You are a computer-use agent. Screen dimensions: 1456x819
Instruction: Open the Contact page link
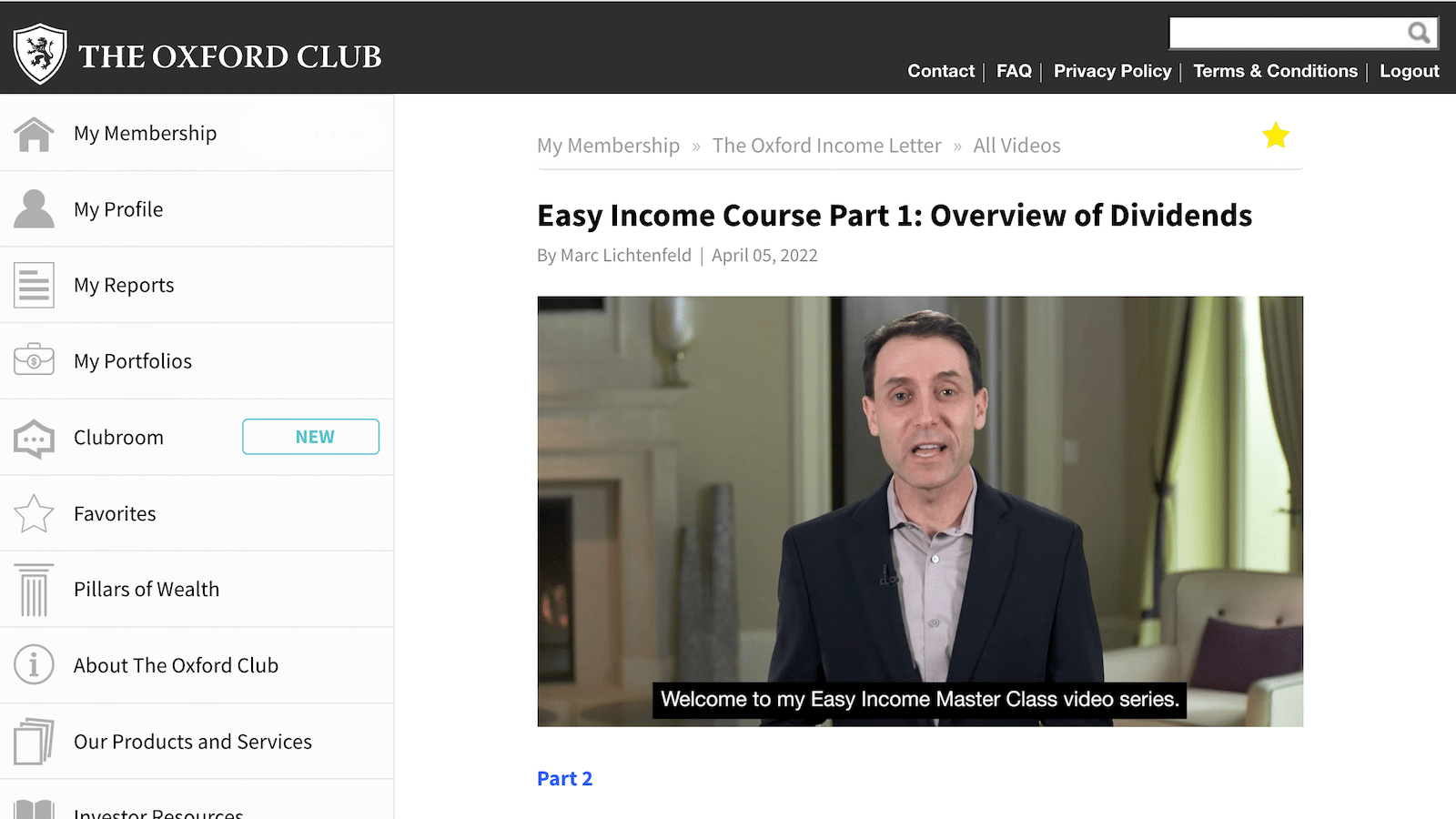[x=941, y=71]
